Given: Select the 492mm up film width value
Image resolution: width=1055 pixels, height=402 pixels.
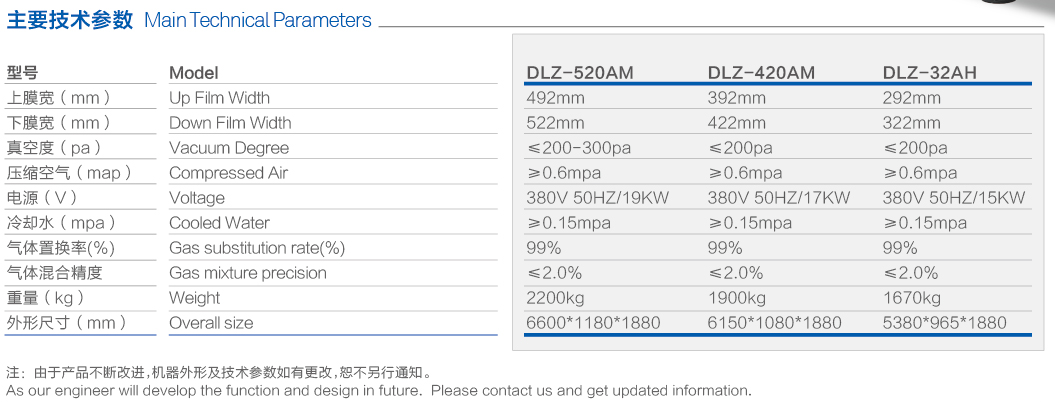Looking at the screenshot, I should point(555,98).
